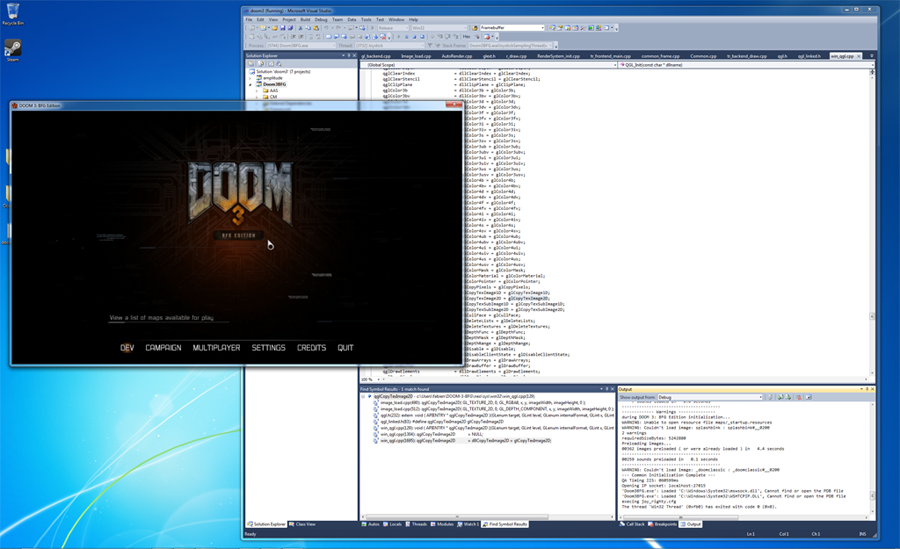
Task: Click the Save All toolbar icon
Action: click(x=290, y=28)
